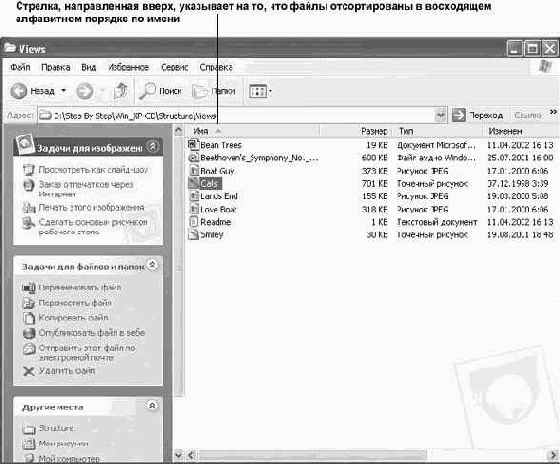Screen dimensions: 560x464
Task: Collapse the picture tasks panel
Action: coord(152,146)
